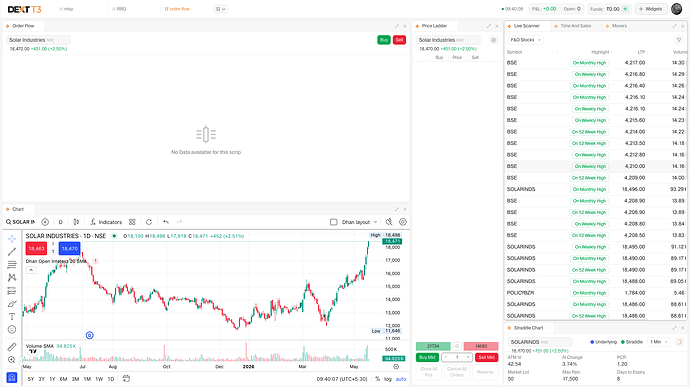The width and height of the screenshot is (690, 387).
Task: Switch to Time And Sales tab
Action: [573, 26]
